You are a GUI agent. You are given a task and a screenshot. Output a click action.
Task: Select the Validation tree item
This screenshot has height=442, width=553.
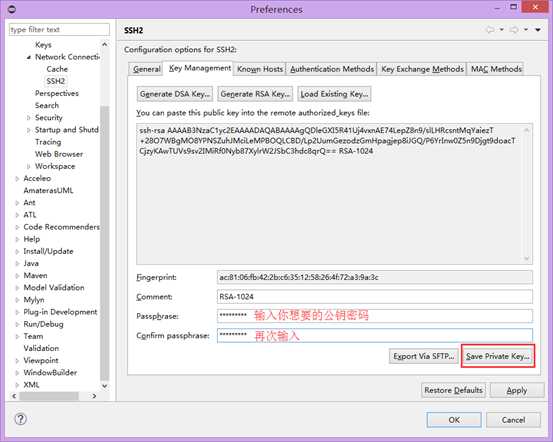pos(41,349)
